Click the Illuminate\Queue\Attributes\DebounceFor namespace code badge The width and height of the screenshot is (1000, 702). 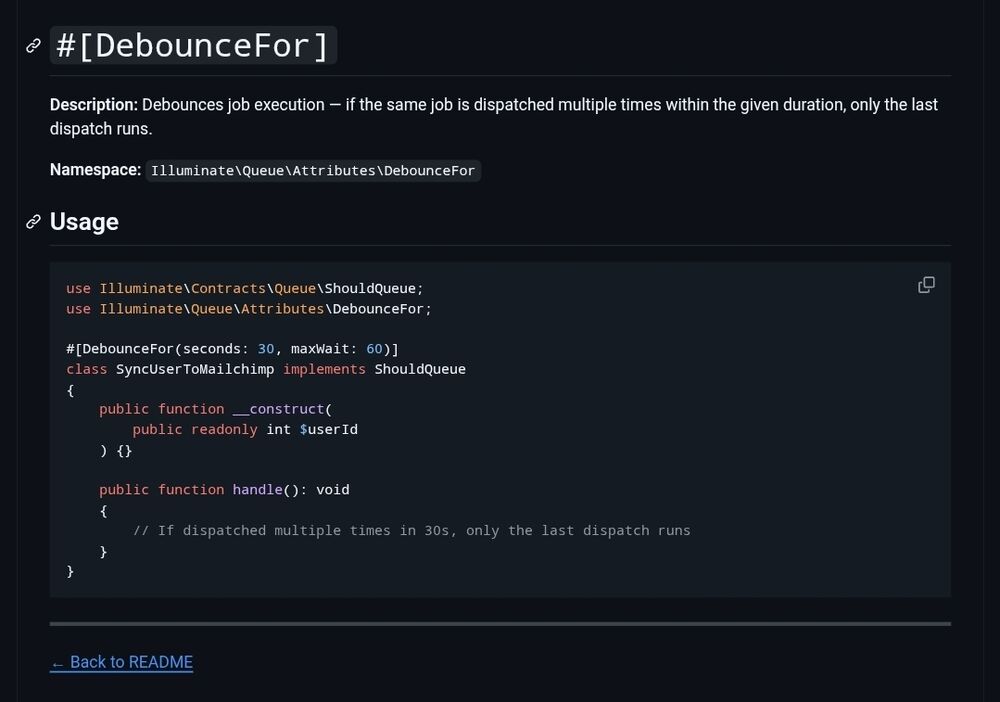tap(313, 171)
